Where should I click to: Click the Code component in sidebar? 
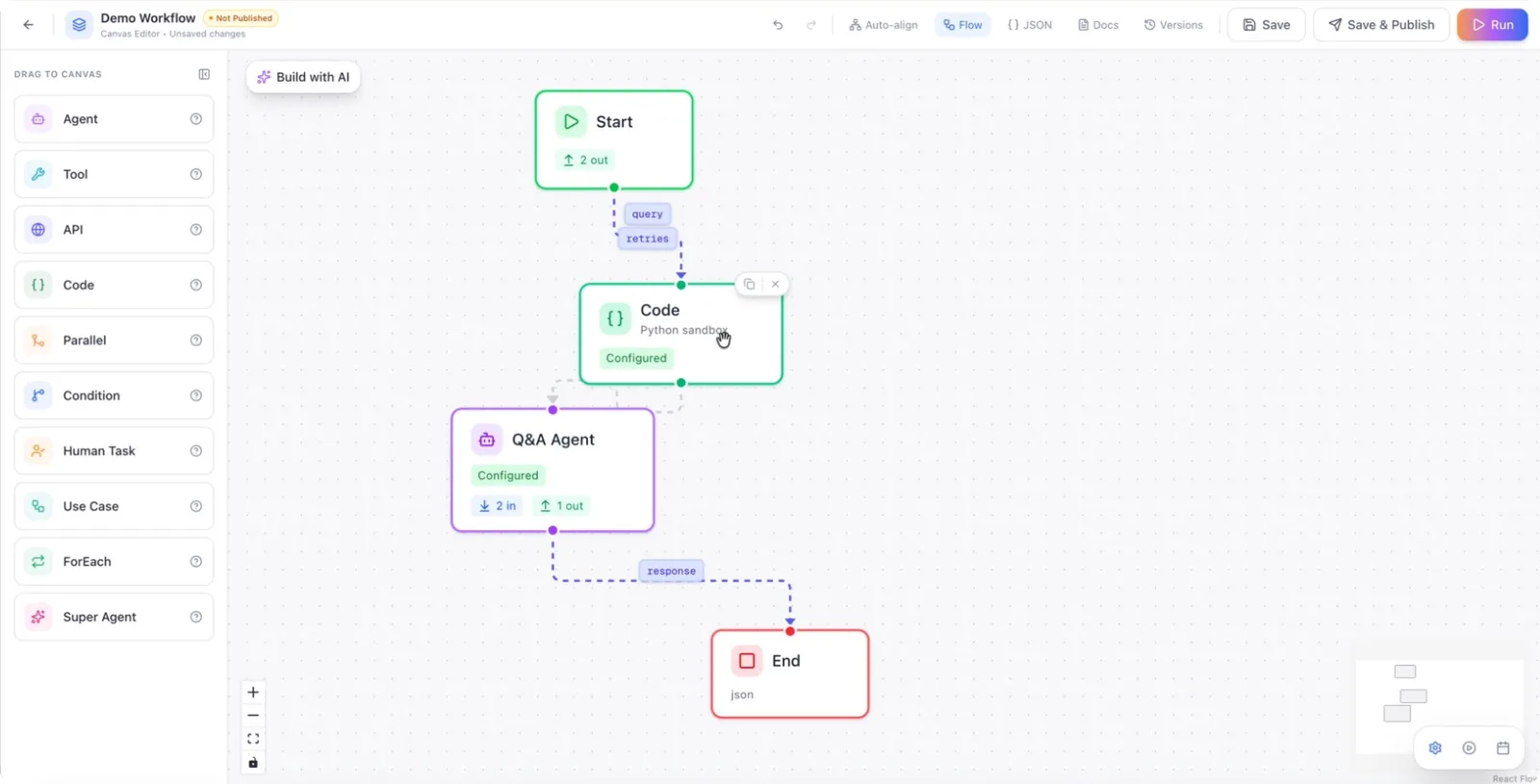(x=114, y=285)
